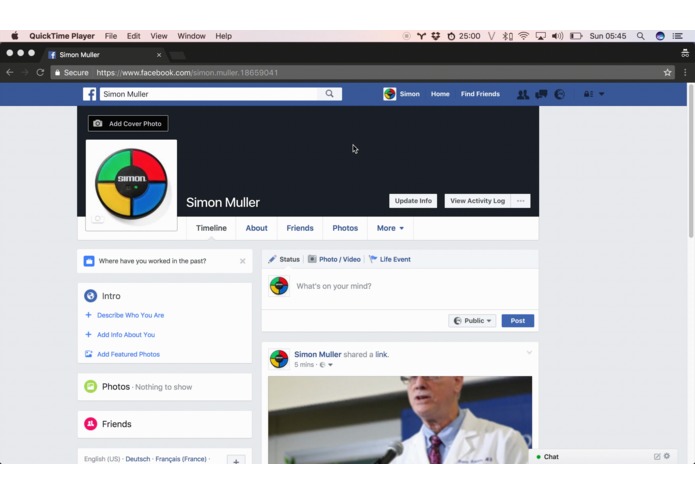Click Find Friends in header
695x494 pixels.
click(x=480, y=94)
